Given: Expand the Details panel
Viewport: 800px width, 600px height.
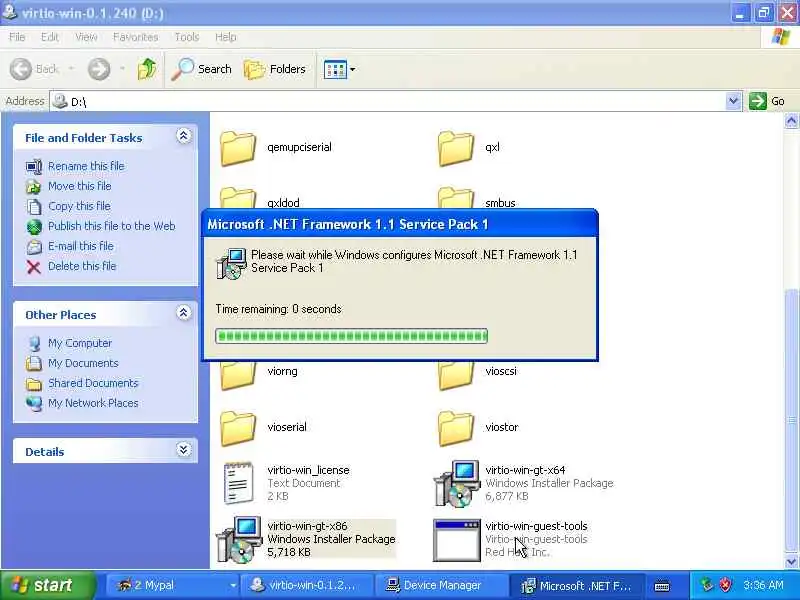Looking at the screenshot, I should (x=184, y=449).
